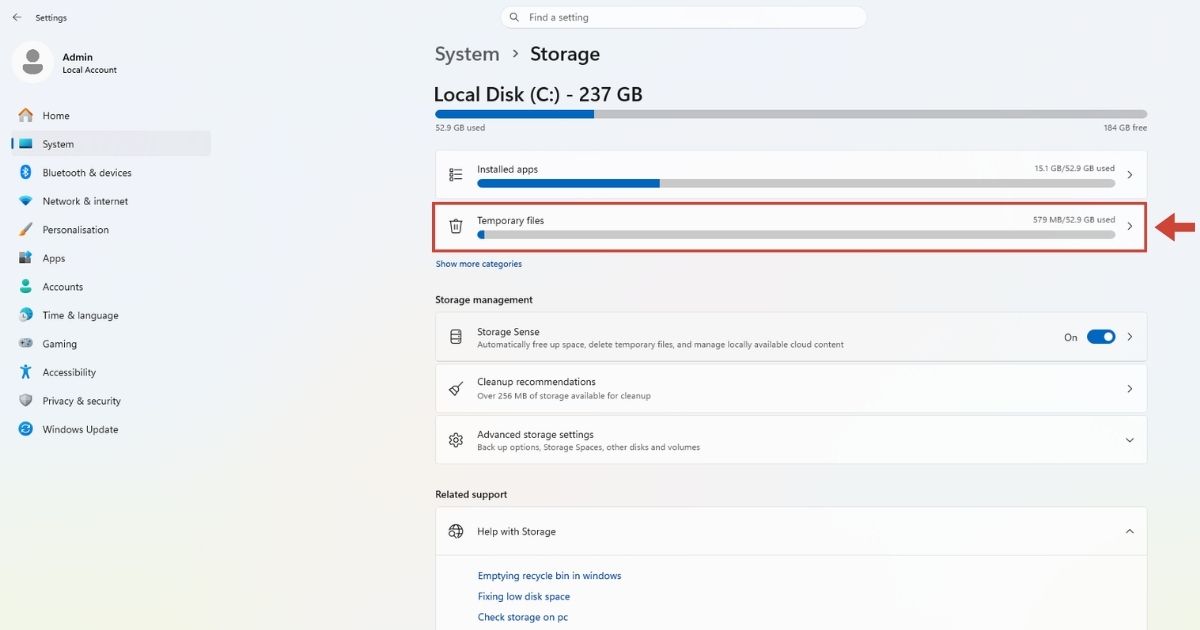Click the '52.9 GB used' text under disk
This screenshot has height=630, width=1200.
click(x=460, y=128)
